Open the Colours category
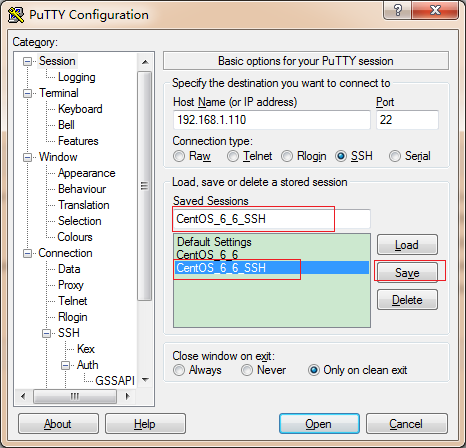Screen dimensions: 466x448 click(x=75, y=237)
